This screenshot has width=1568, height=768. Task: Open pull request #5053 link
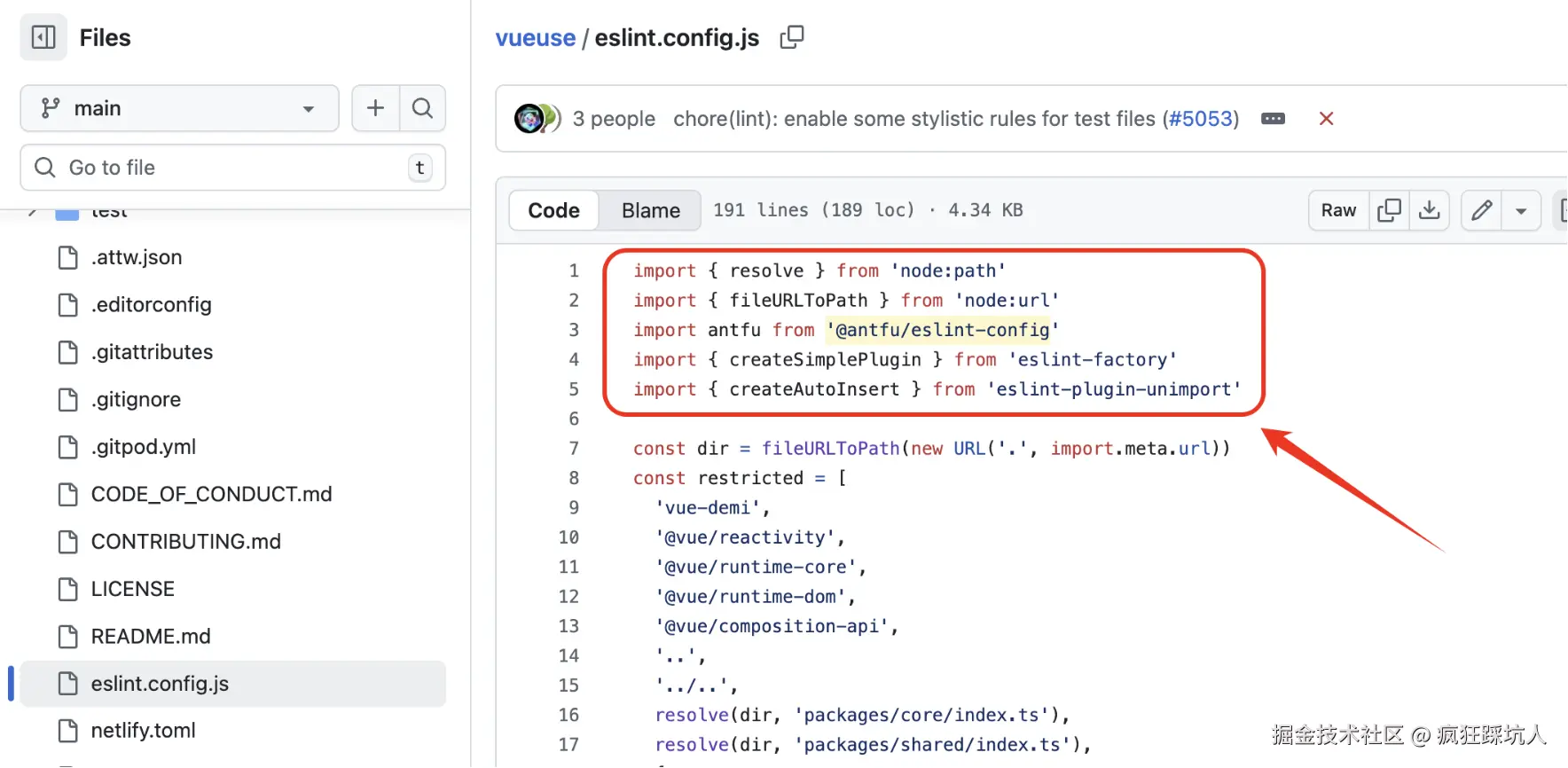[x=1201, y=119]
